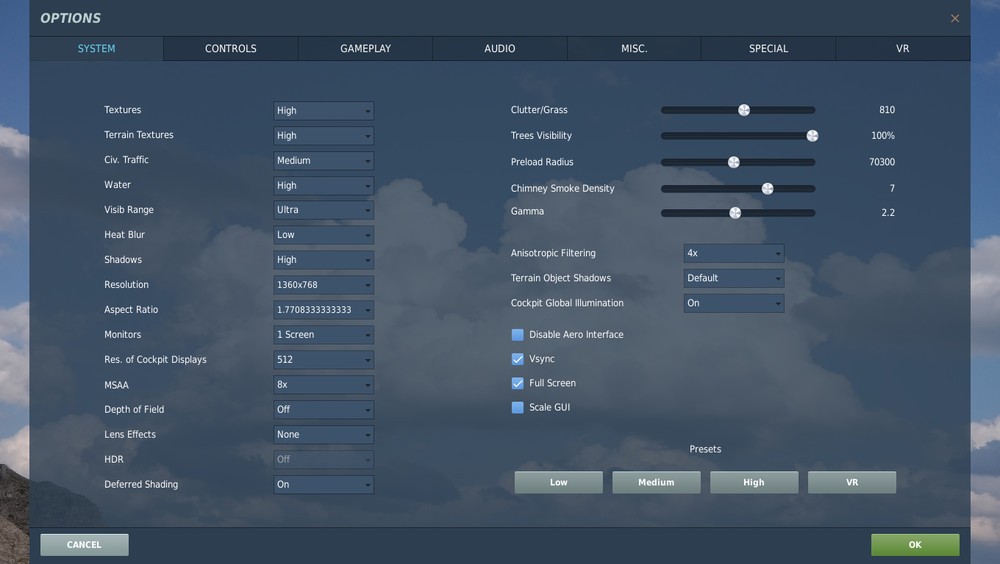This screenshot has width=1000, height=564.
Task: Click the Preload Radius value 70300
Action: [881, 162]
